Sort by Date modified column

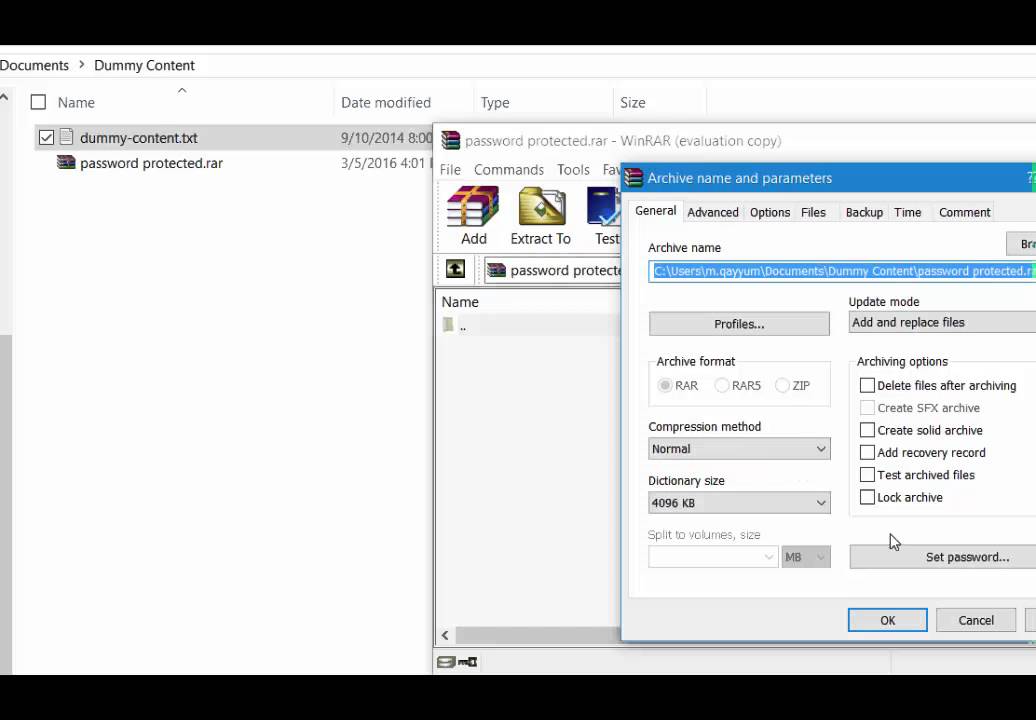pos(386,102)
